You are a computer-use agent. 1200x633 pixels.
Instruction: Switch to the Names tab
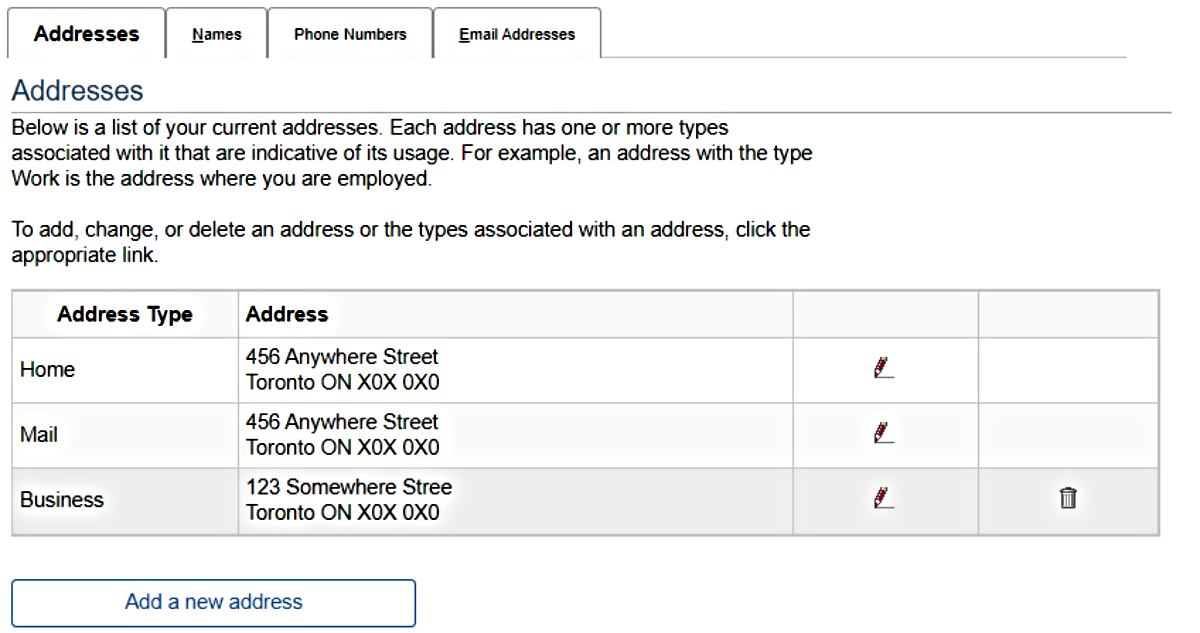[x=217, y=34]
